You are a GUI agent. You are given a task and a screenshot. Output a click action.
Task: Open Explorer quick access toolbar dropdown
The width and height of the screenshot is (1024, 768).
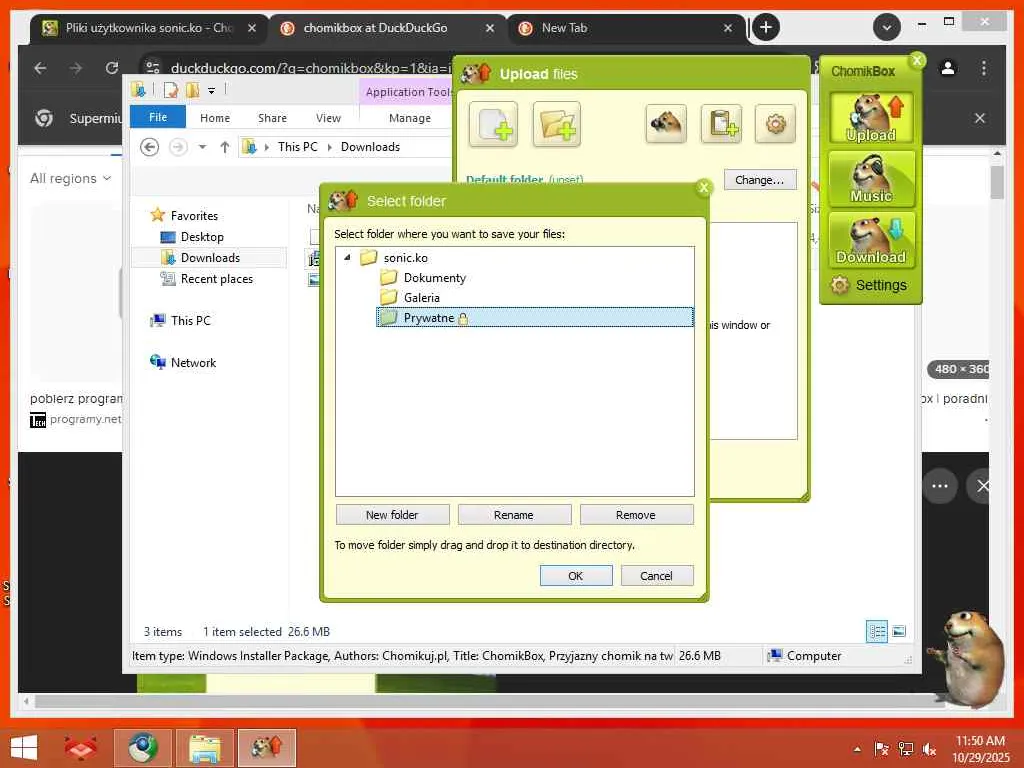coord(212,91)
